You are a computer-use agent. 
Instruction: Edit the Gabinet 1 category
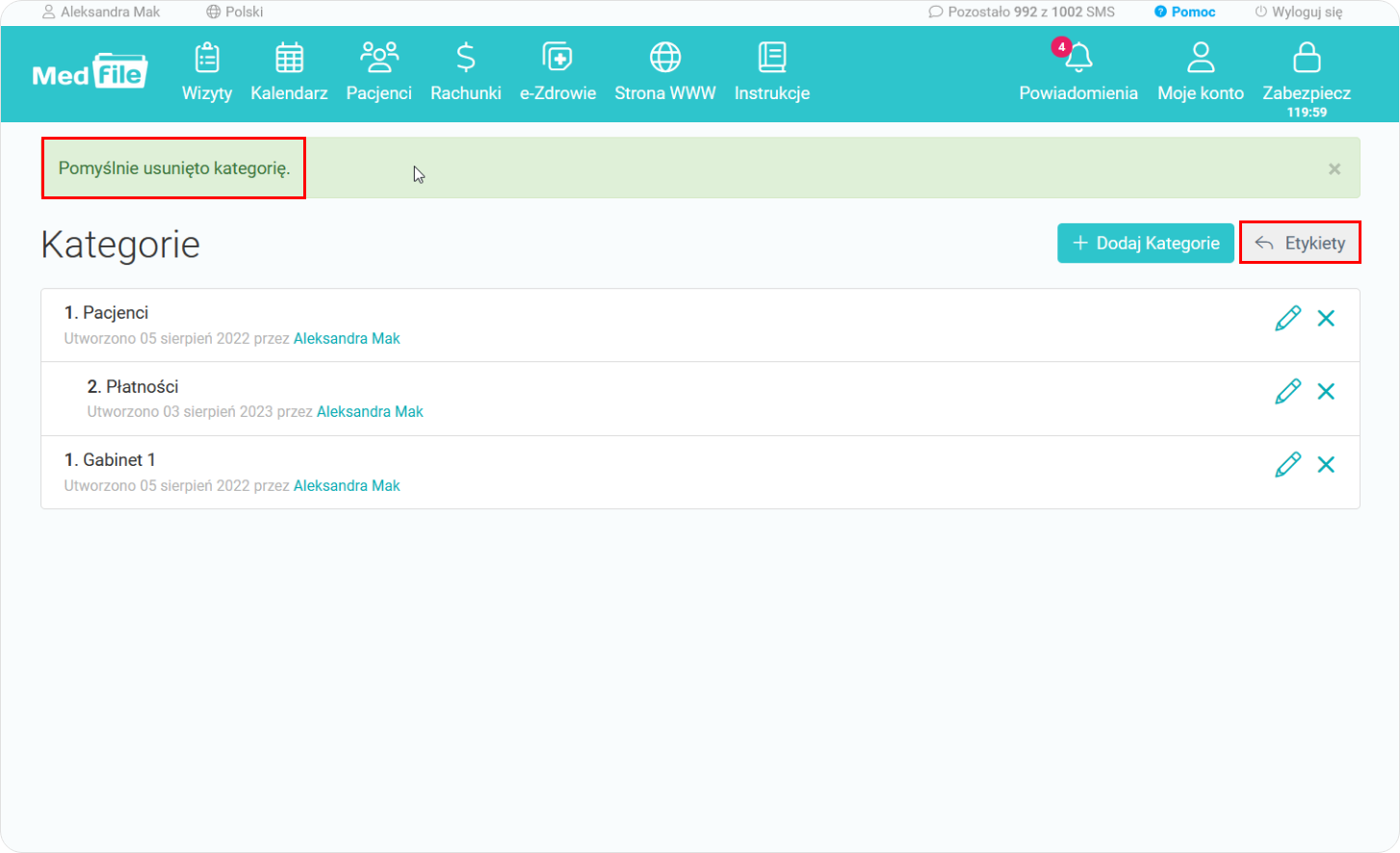(x=1288, y=465)
